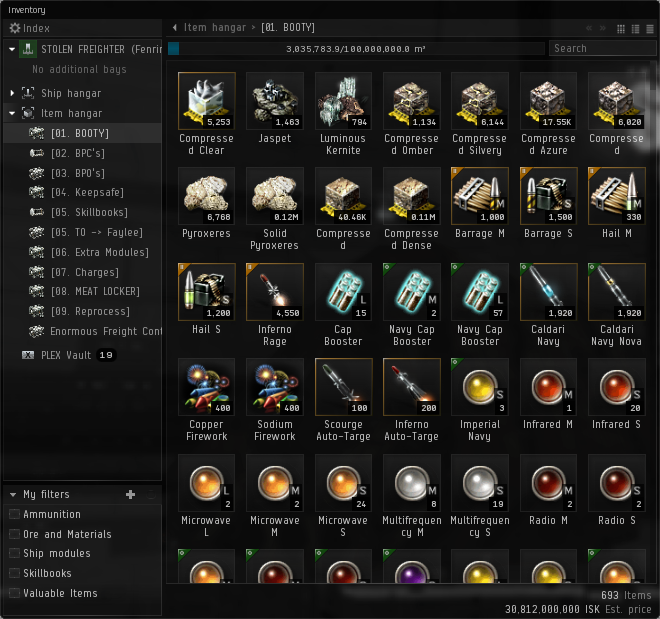Image resolution: width=660 pixels, height=619 pixels.
Task: Select the Compressed Omber item
Action: coord(412,101)
